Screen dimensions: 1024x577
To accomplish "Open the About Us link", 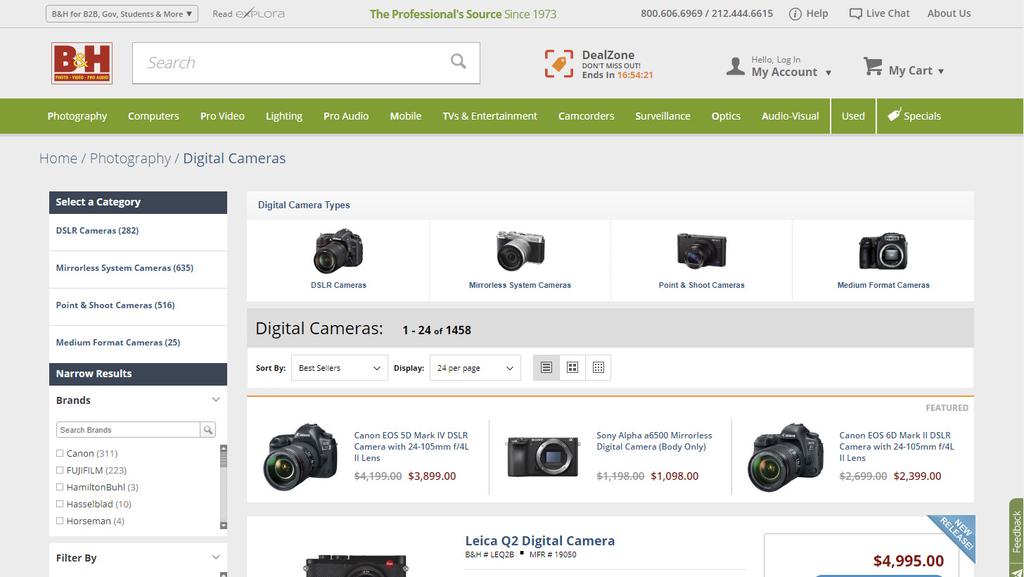I will pyautogui.click(x=949, y=13).
